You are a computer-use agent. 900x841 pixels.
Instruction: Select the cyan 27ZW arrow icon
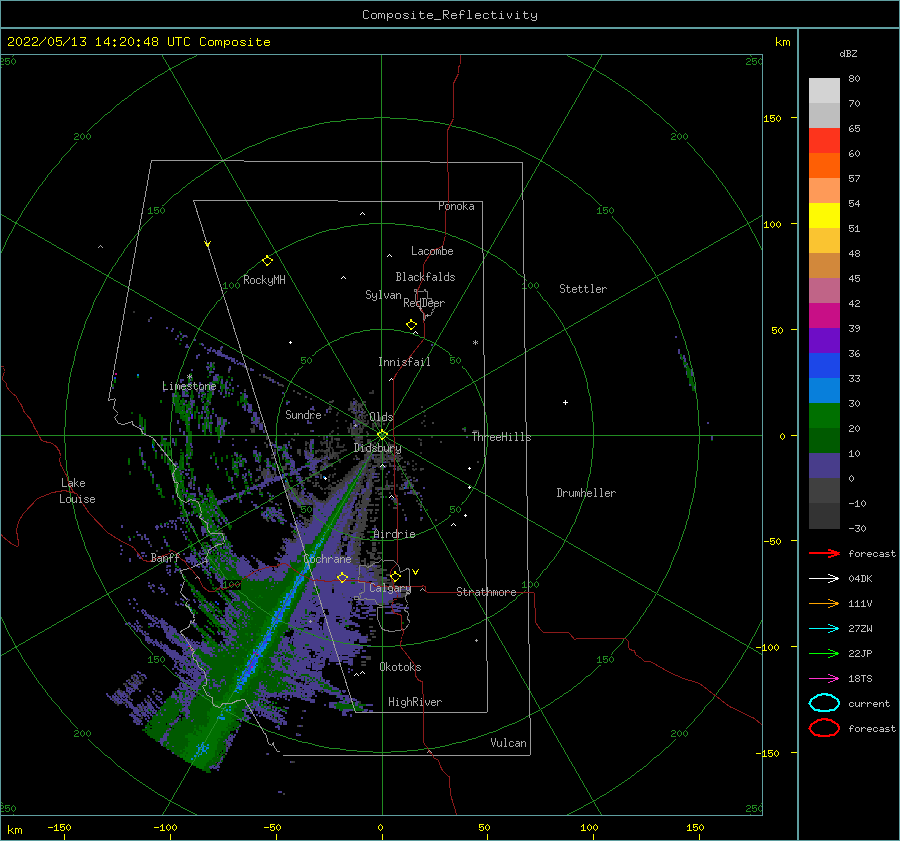click(824, 629)
